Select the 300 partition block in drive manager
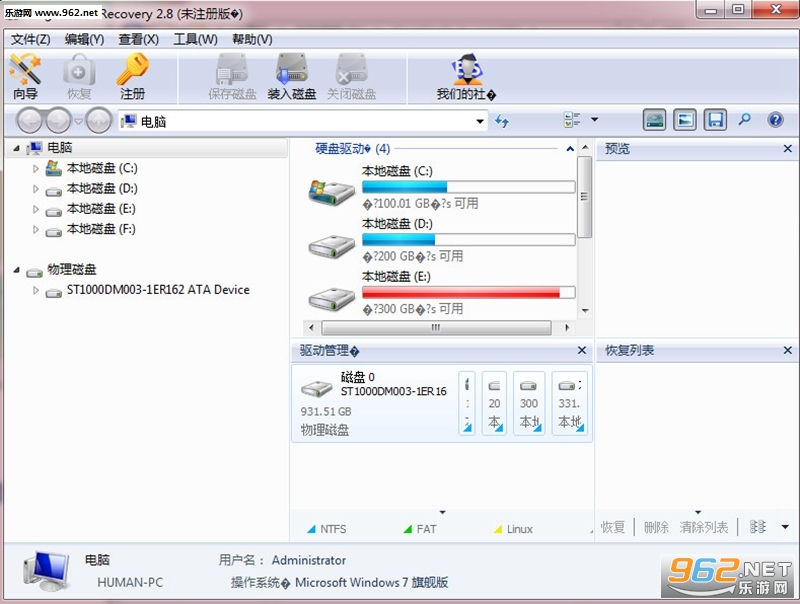 [x=529, y=403]
